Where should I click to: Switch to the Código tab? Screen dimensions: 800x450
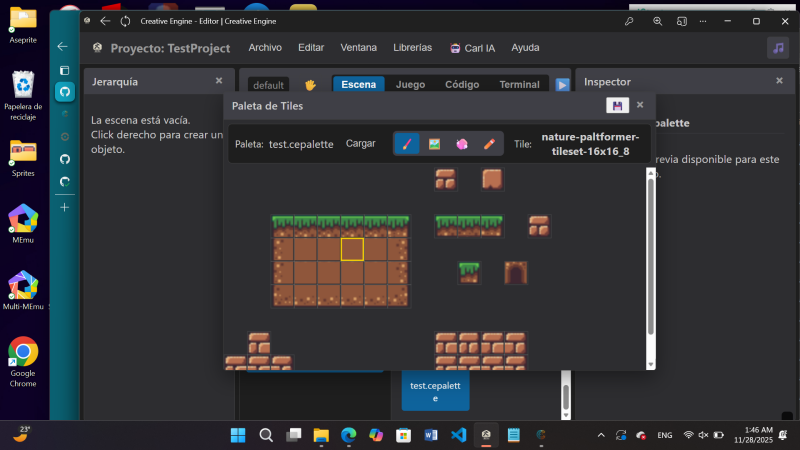461,85
